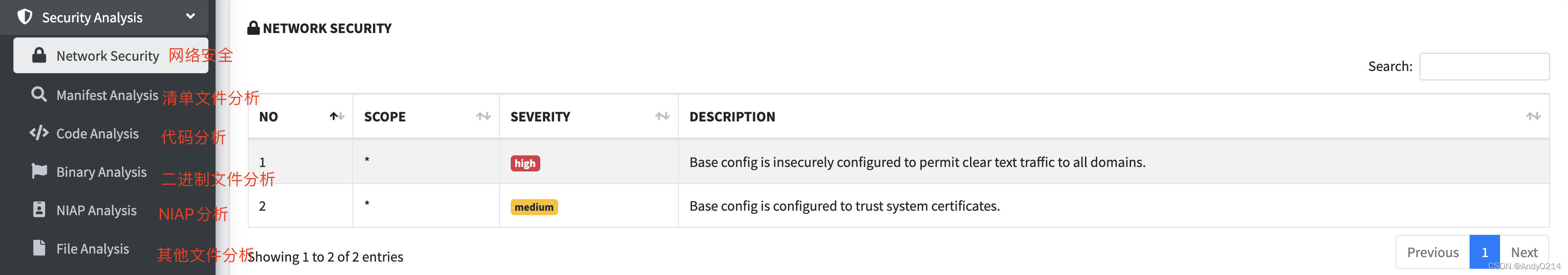The height and width of the screenshot is (275, 1568).
Task: Click the badge icon for NIAP Analysis
Action: 39,210
